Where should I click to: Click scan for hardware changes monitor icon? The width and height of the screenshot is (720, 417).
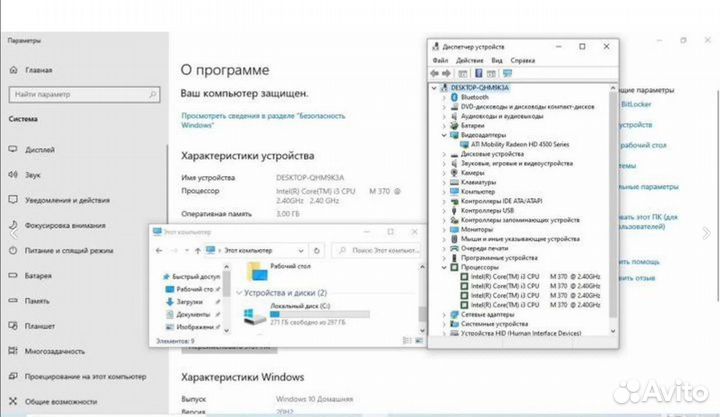tap(507, 73)
